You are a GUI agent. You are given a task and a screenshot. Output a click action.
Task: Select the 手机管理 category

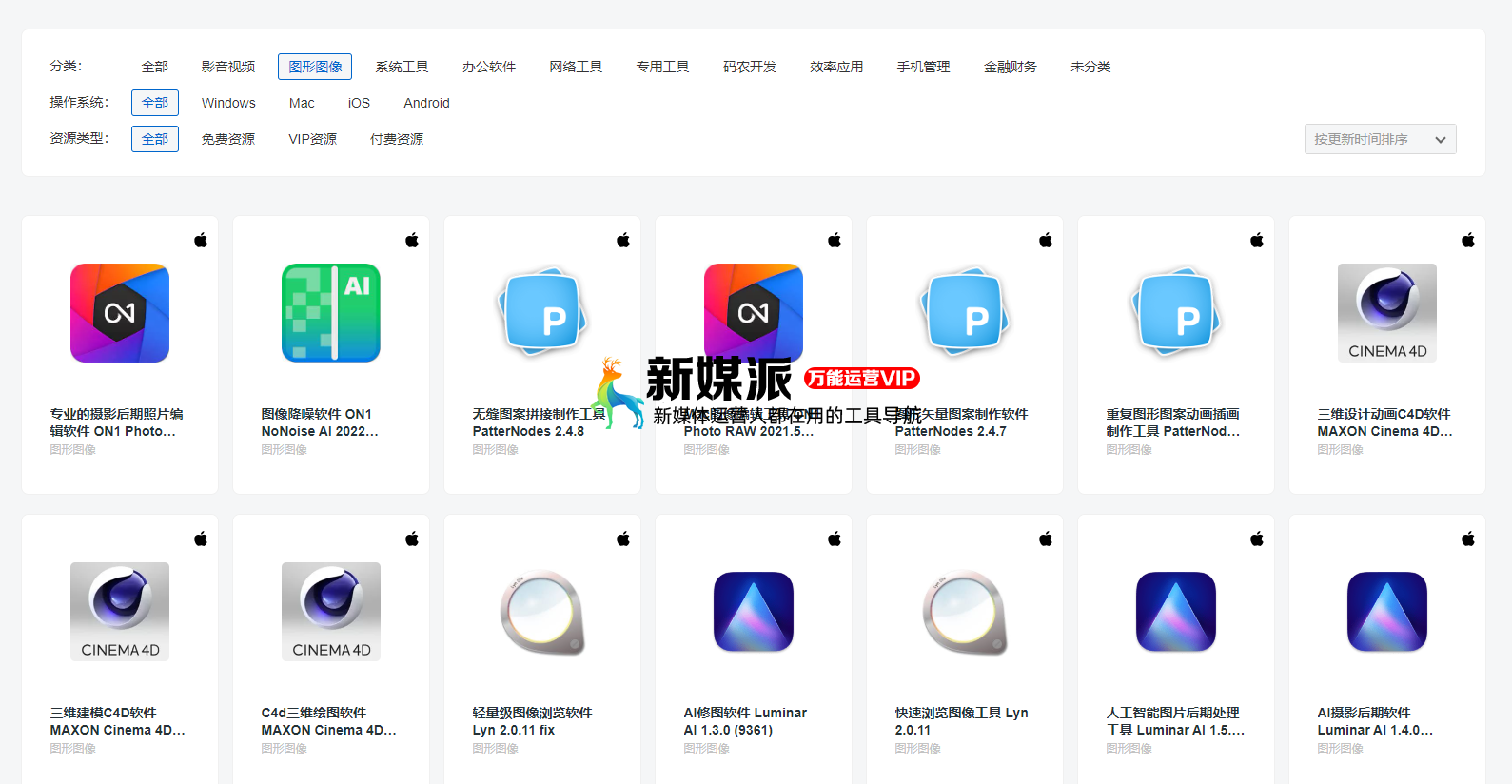(923, 67)
